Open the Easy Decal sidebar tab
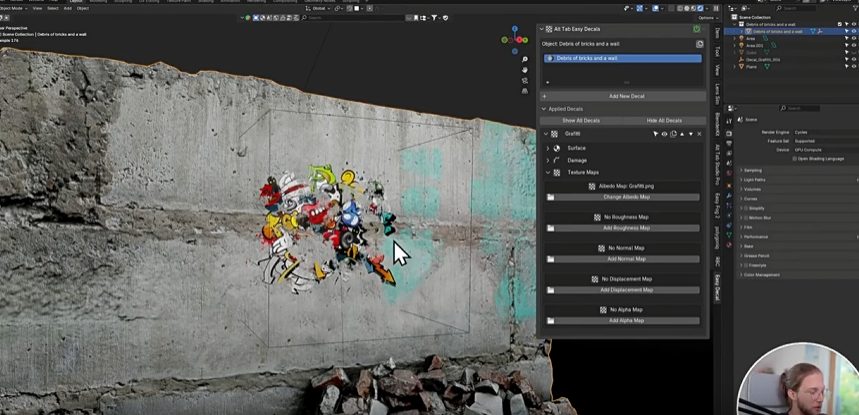Screen dimensions: 859x415 (716, 288)
